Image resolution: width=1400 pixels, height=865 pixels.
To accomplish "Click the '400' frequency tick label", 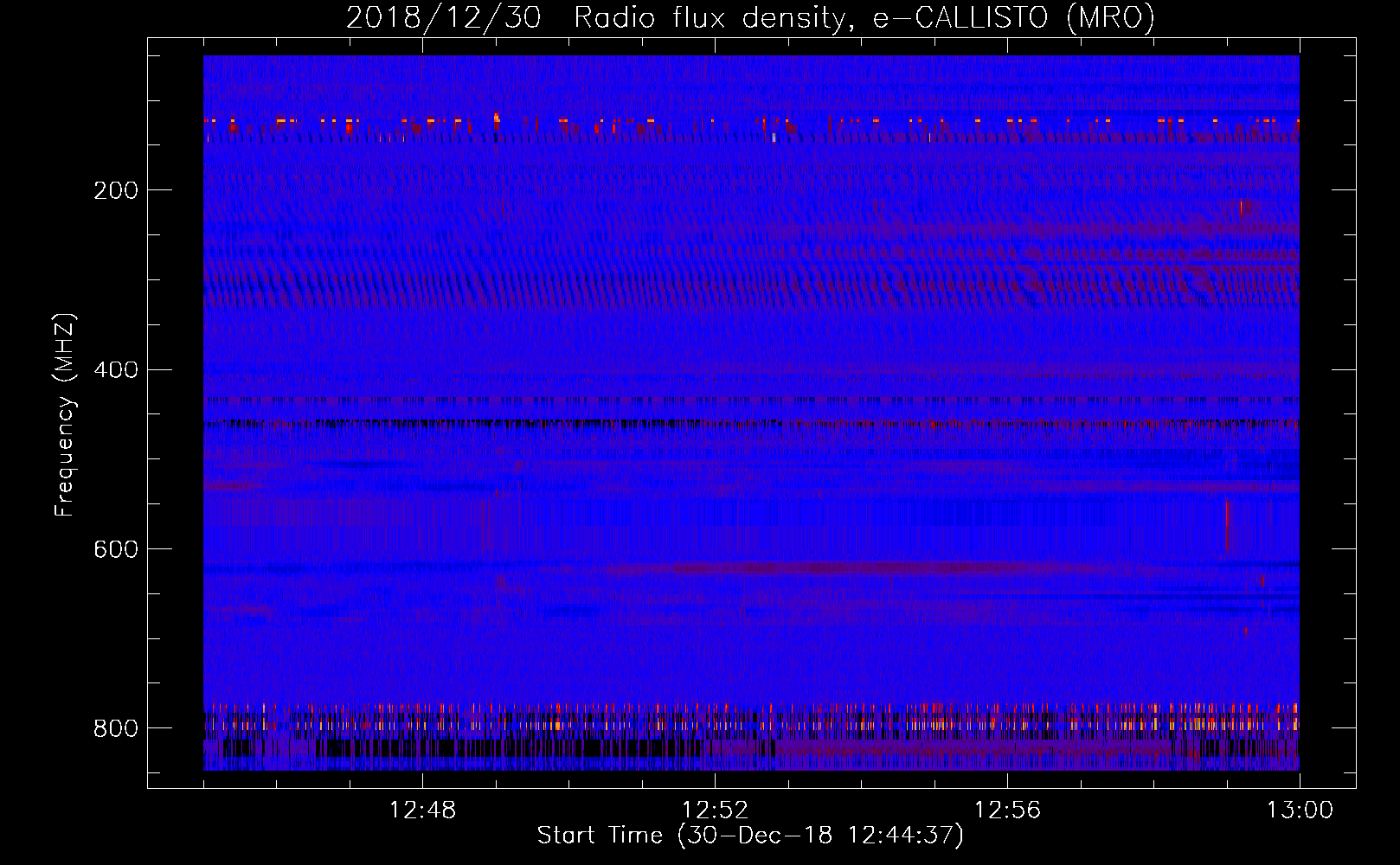I will coord(116,370).
